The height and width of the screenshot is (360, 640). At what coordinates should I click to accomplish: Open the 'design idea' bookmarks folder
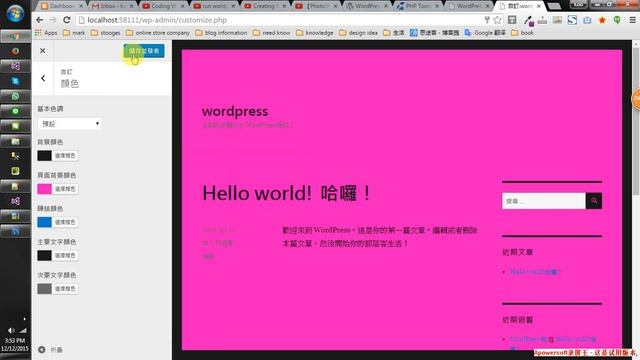click(358, 33)
